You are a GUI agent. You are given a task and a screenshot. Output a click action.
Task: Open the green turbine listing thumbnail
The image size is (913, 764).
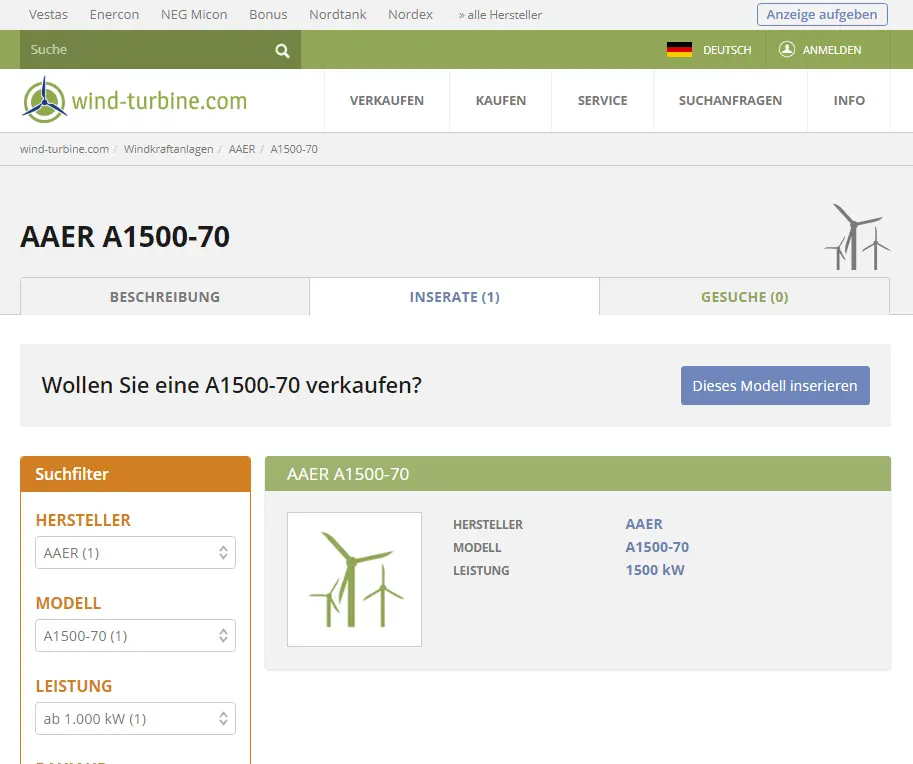click(x=354, y=579)
